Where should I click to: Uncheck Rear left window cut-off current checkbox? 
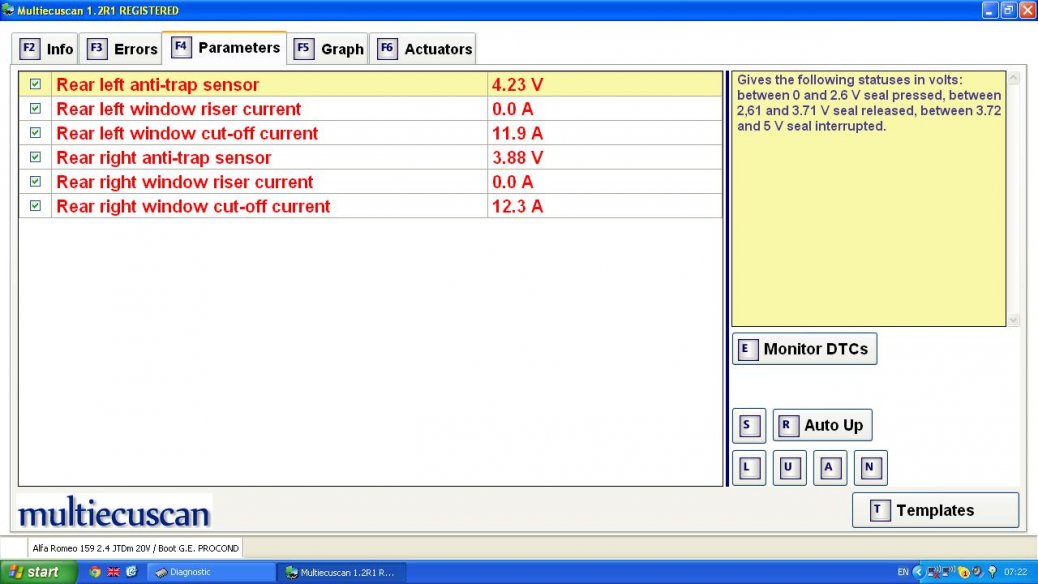click(x=35, y=133)
